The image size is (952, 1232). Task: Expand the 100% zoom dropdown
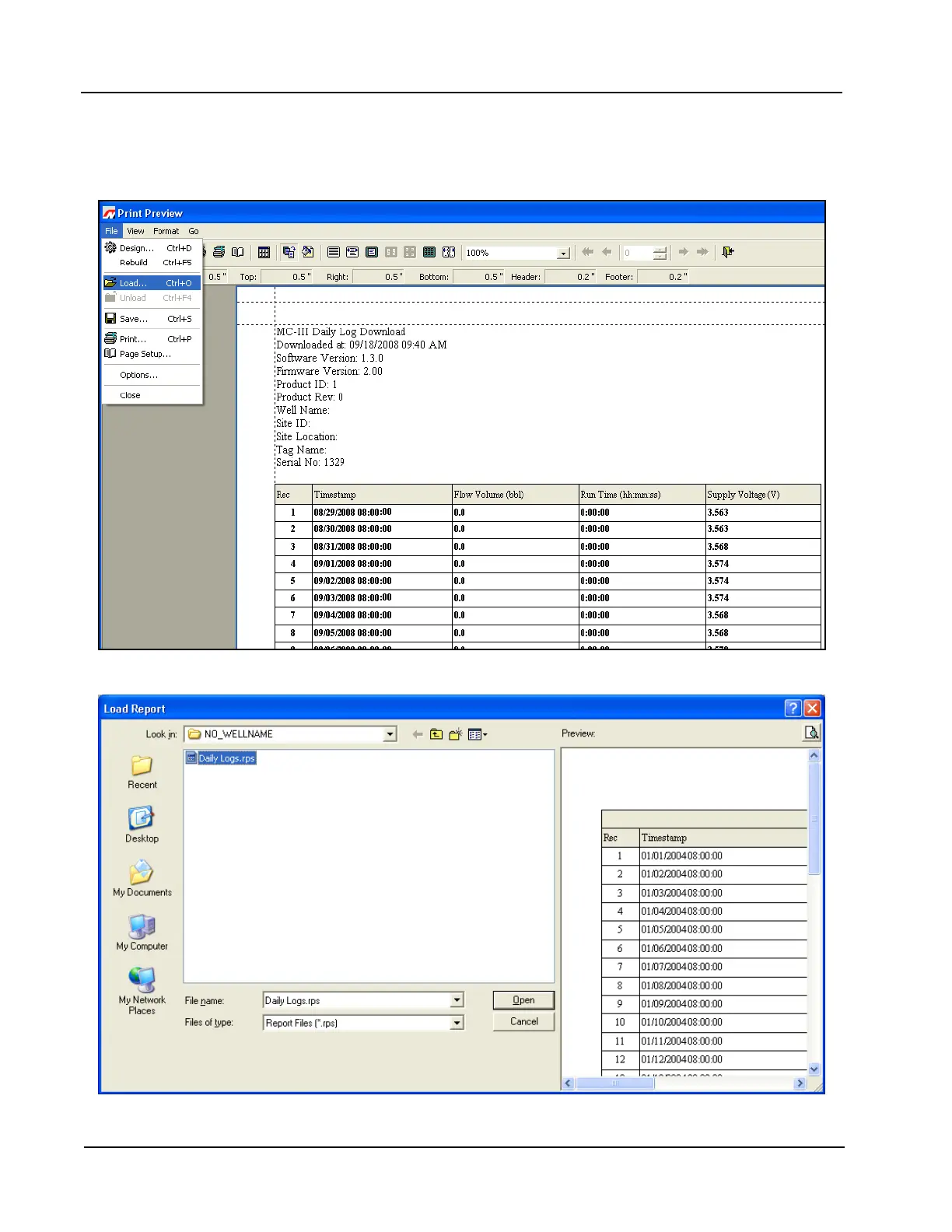[563, 253]
